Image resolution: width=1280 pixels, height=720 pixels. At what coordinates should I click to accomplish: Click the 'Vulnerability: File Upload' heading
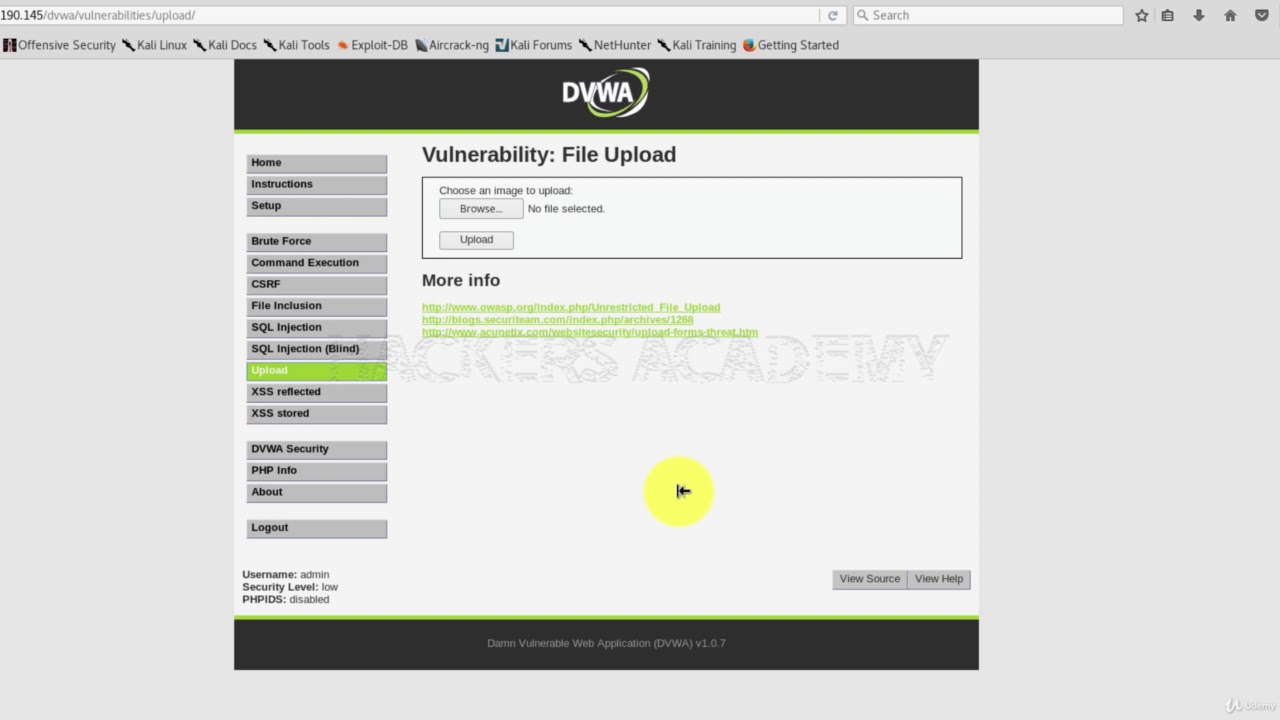(x=549, y=155)
